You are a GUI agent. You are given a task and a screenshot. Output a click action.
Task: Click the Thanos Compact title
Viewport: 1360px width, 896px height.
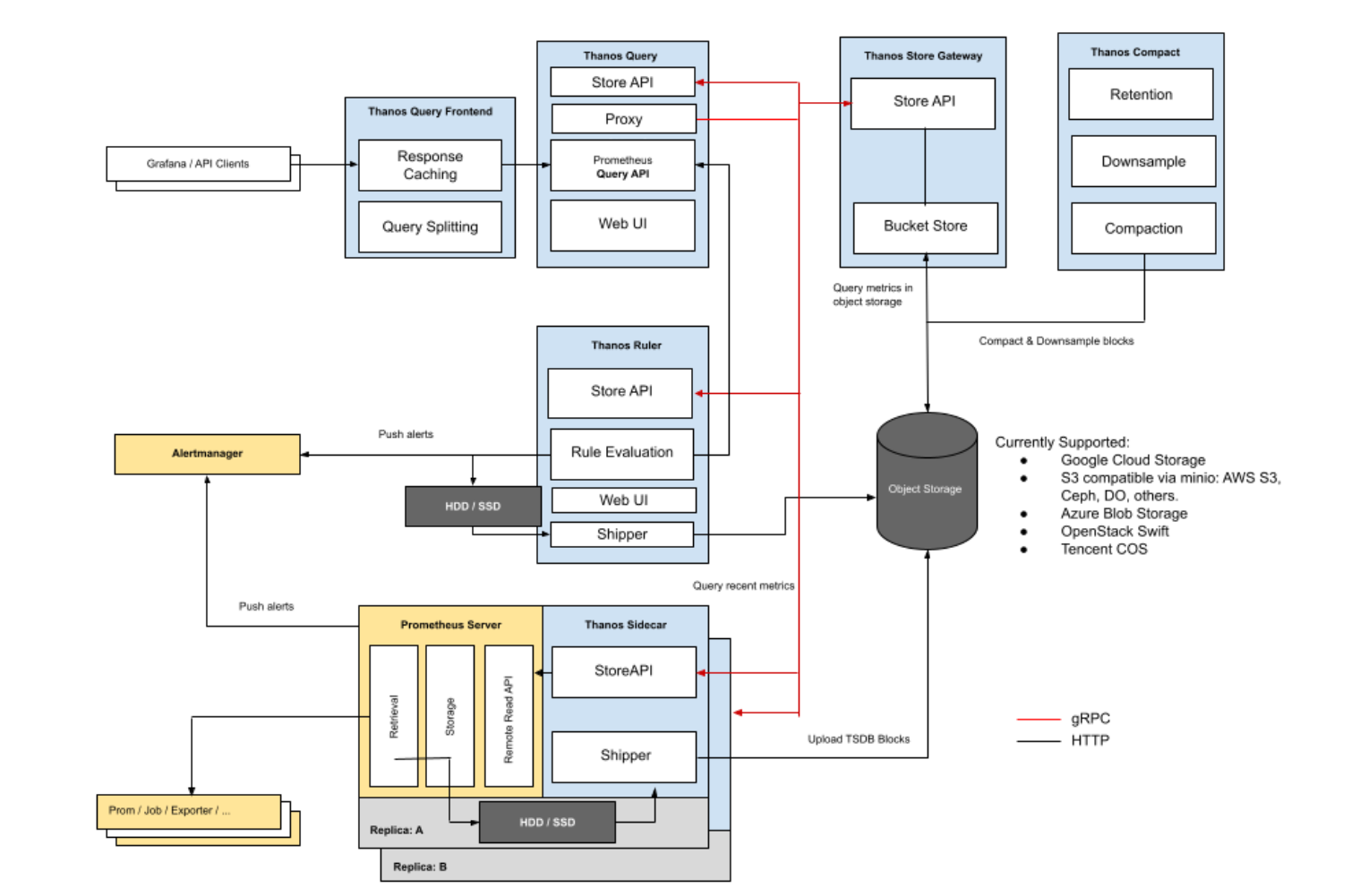1134,52
